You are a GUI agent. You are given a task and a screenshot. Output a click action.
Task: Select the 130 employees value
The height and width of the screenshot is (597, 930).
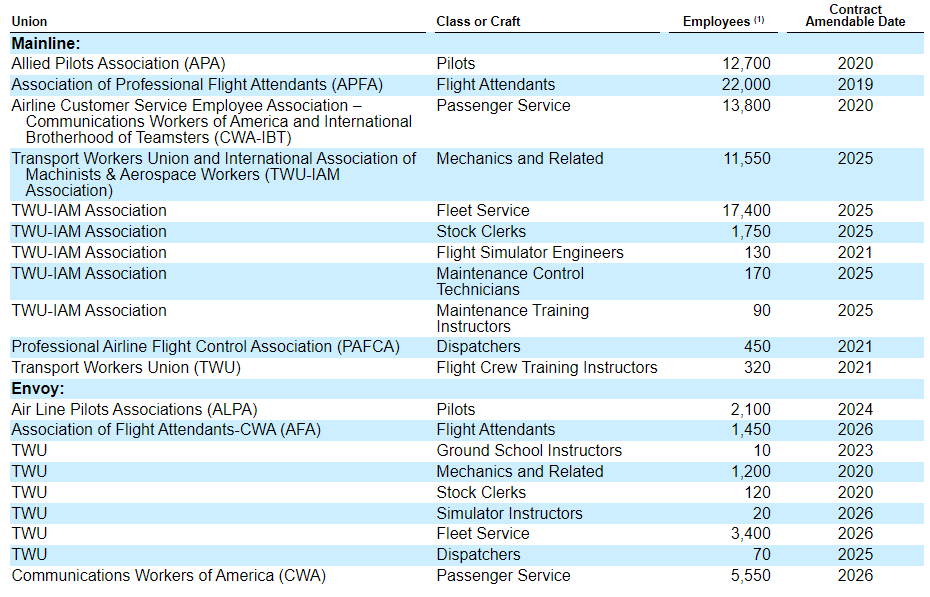click(x=757, y=253)
